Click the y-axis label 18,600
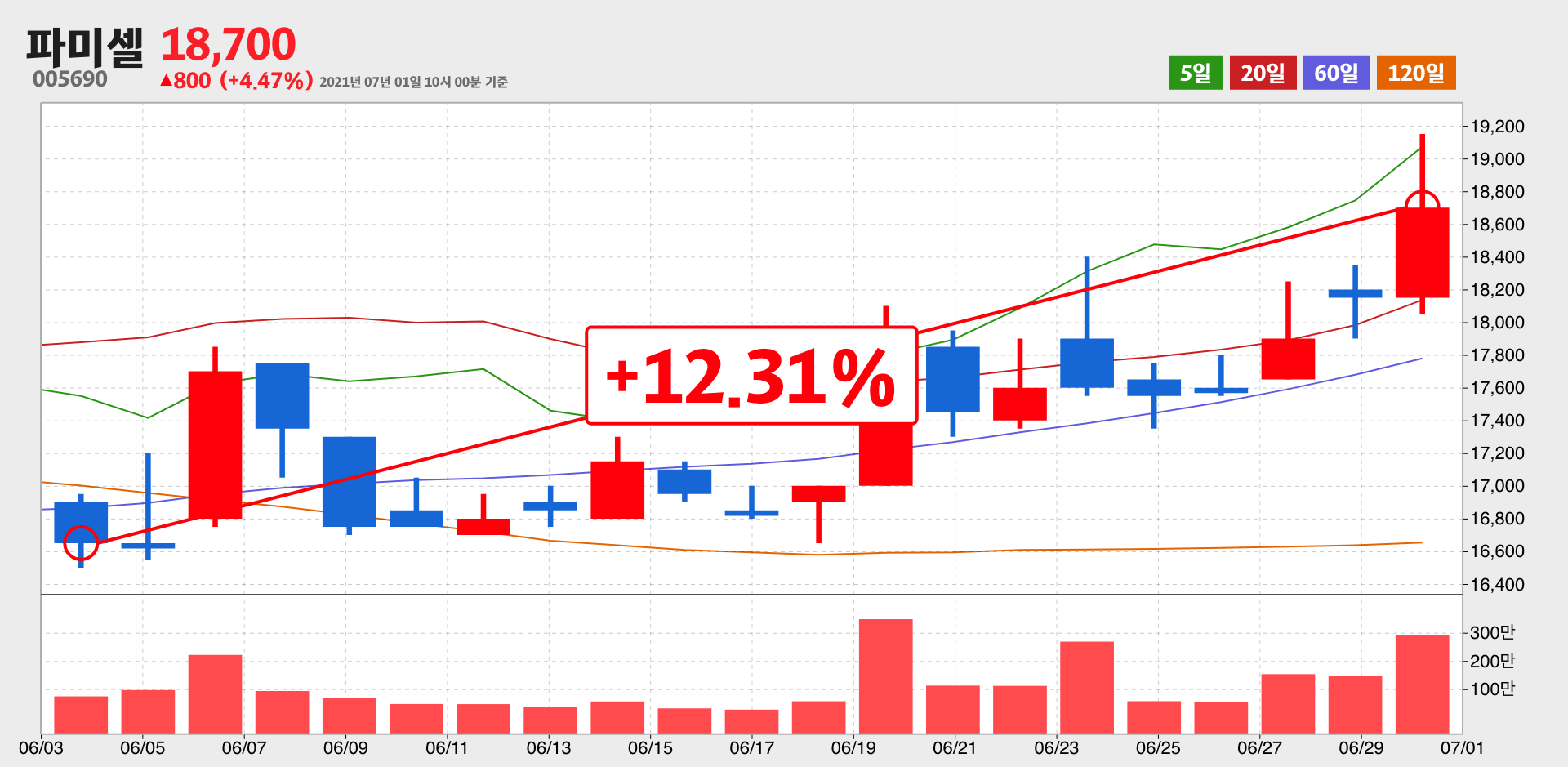The width and height of the screenshot is (1568, 767). pyautogui.click(x=1497, y=225)
